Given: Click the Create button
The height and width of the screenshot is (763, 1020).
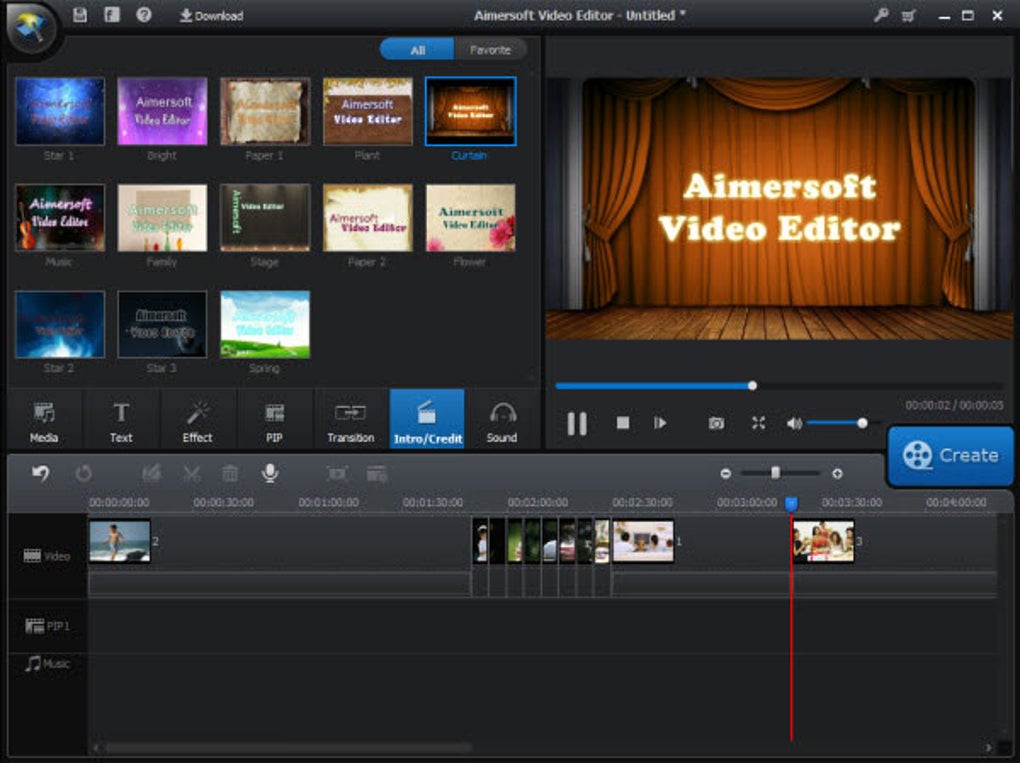Looking at the screenshot, I should point(950,455).
